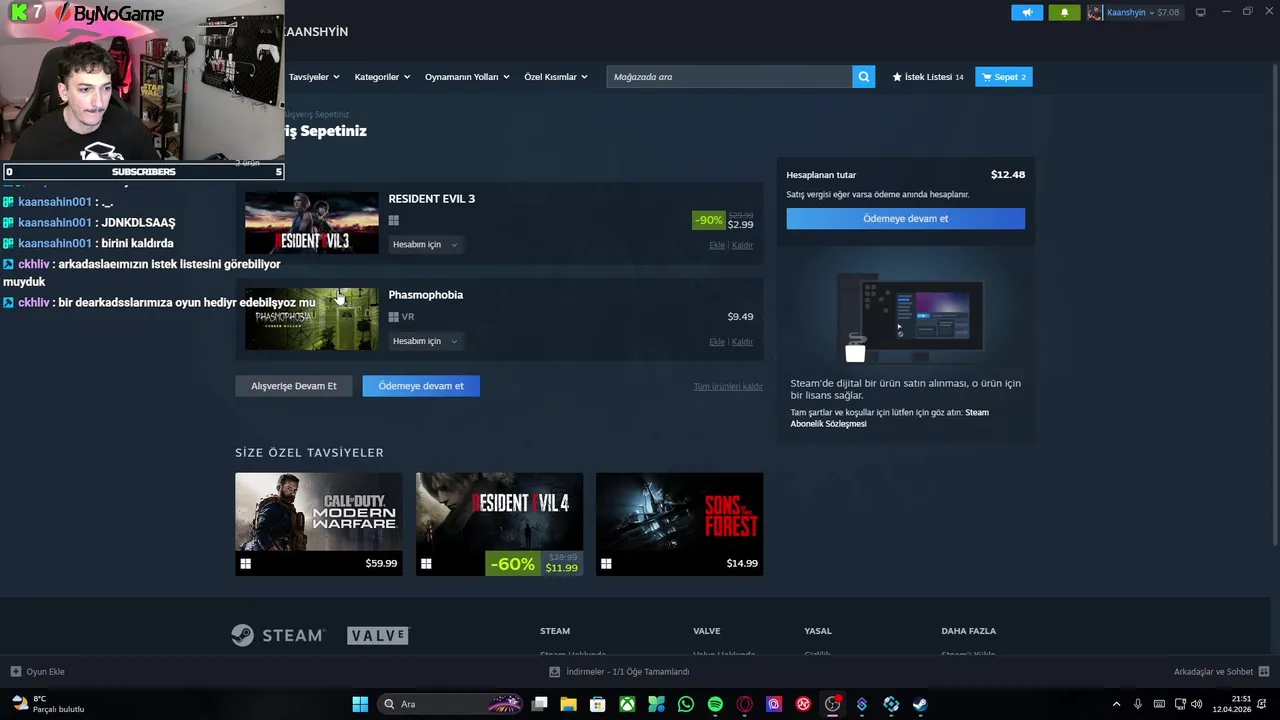Open the Phasmophobia title link
The height and width of the screenshot is (720, 1280).
(426, 295)
